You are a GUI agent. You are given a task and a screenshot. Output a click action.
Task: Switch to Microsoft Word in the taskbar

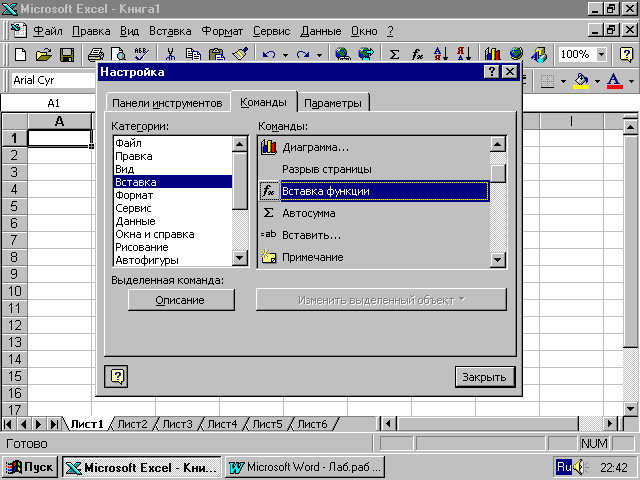tap(305, 467)
